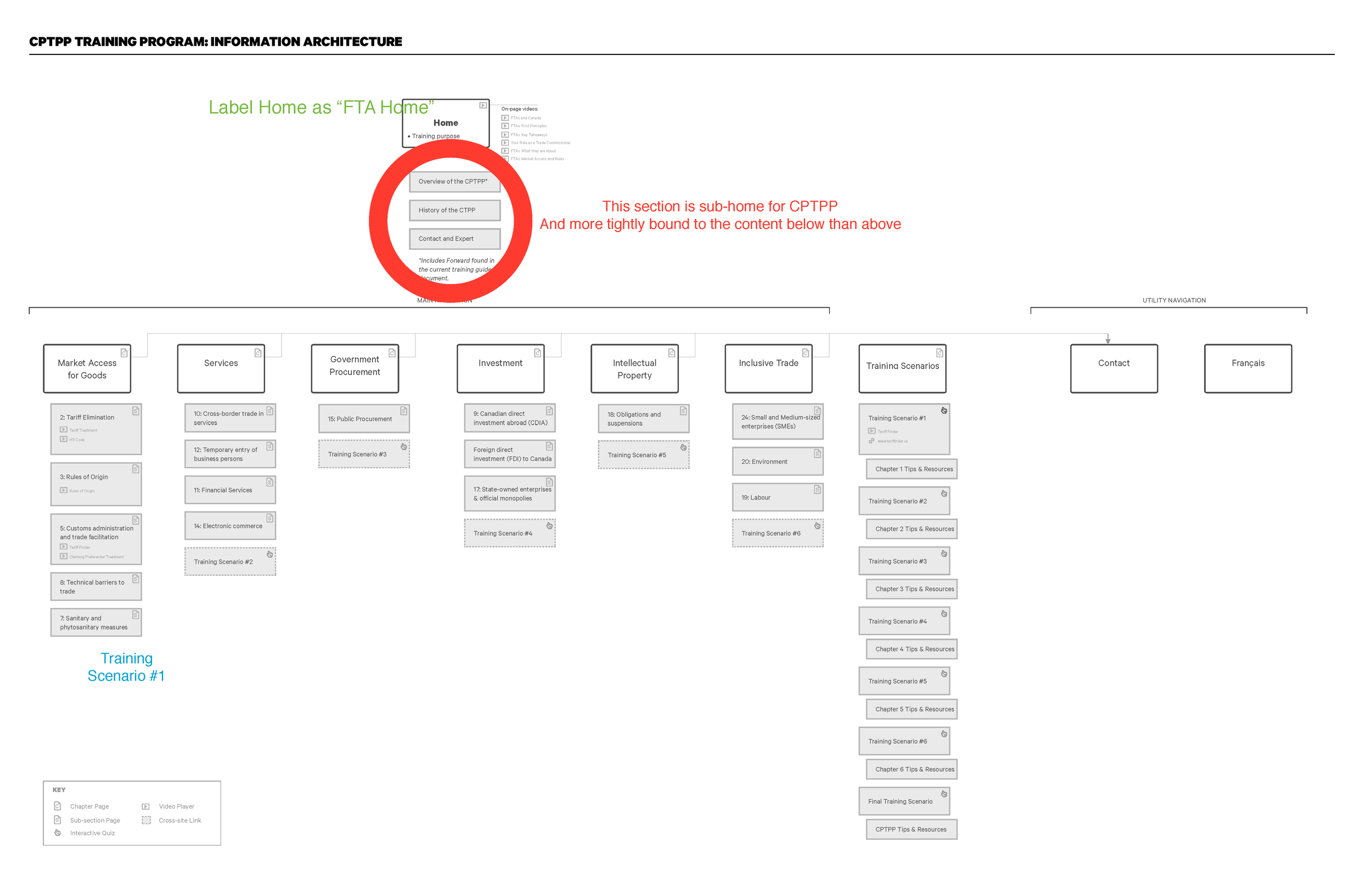Click the quiz icon on Final Training Scenario
This screenshot has width=1372, height=886.
(x=944, y=793)
